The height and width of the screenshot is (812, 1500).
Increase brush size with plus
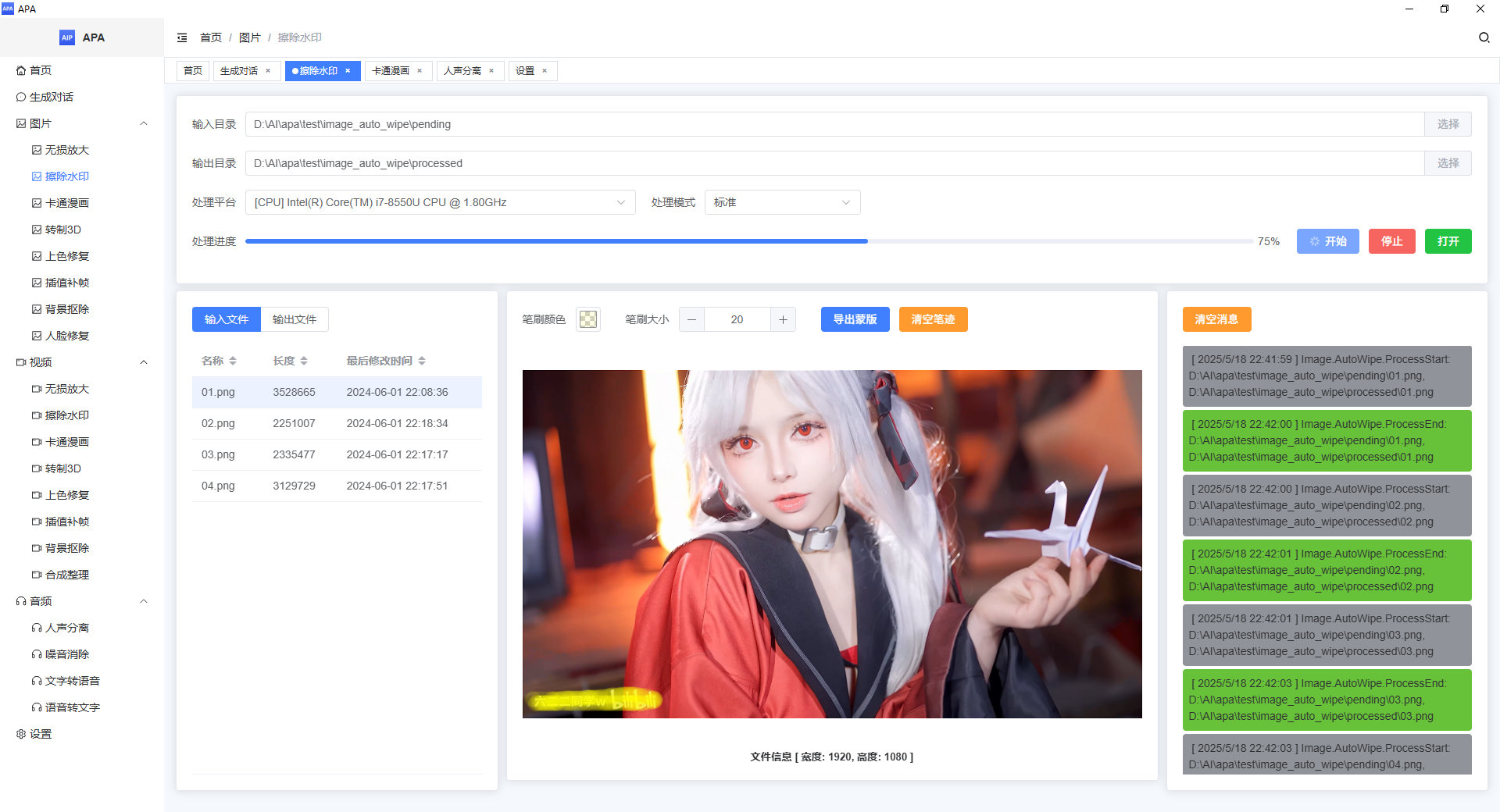[x=783, y=319]
